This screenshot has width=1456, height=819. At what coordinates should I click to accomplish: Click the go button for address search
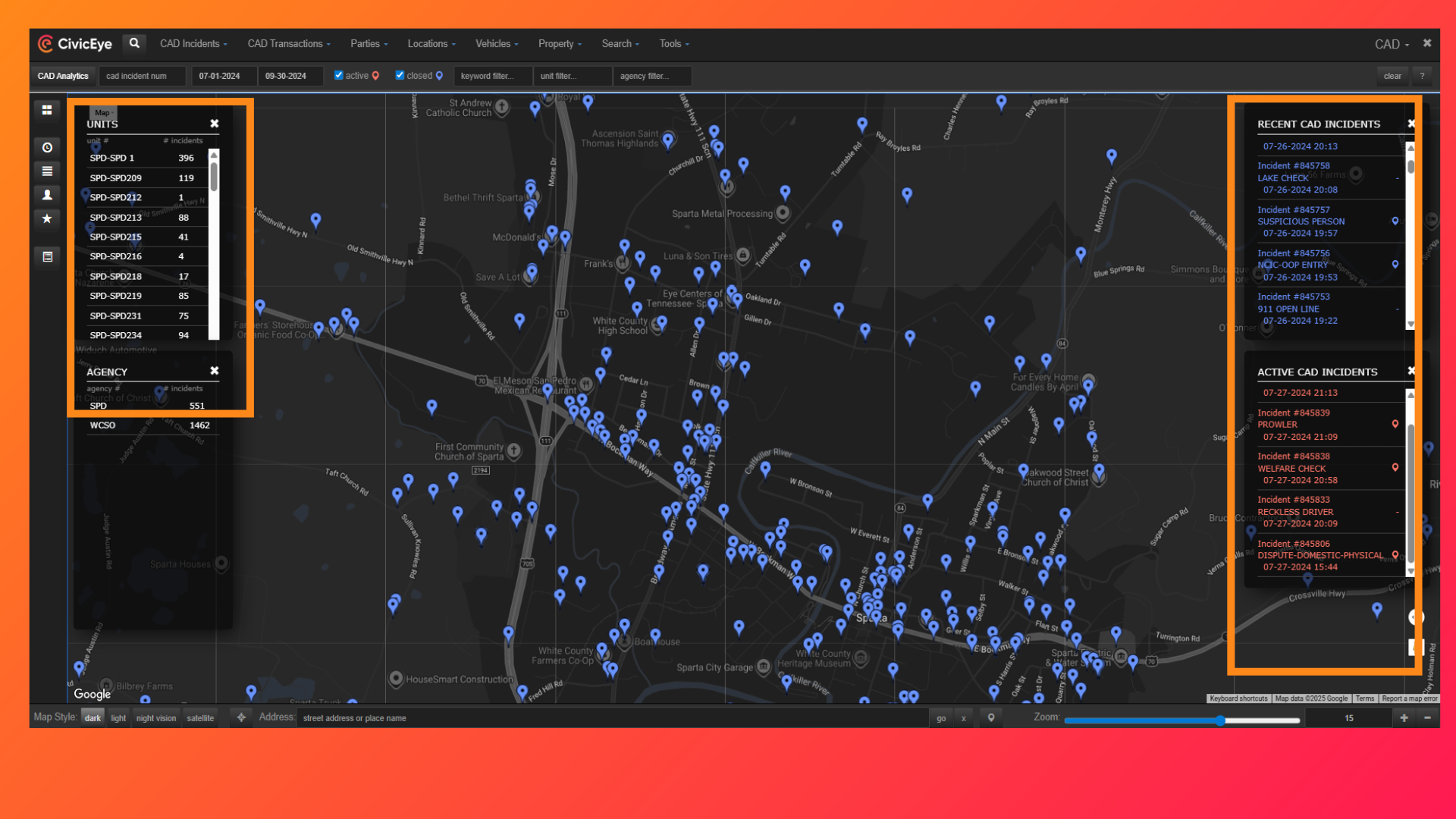(941, 718)
